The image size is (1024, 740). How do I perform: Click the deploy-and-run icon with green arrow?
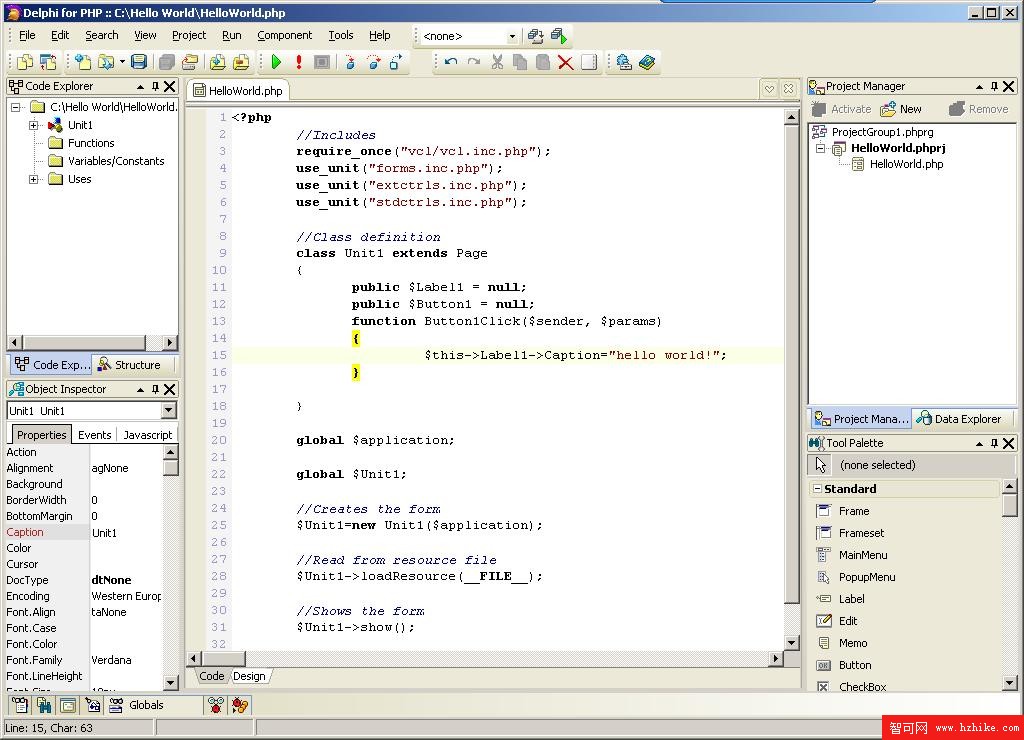coord(559,36)
